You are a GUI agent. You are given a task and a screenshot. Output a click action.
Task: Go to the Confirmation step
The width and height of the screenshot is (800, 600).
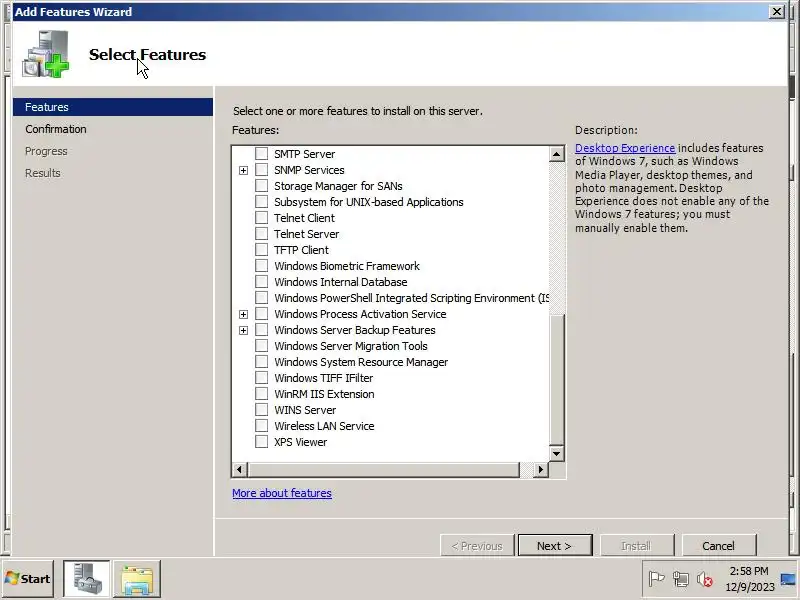point(56,129)
